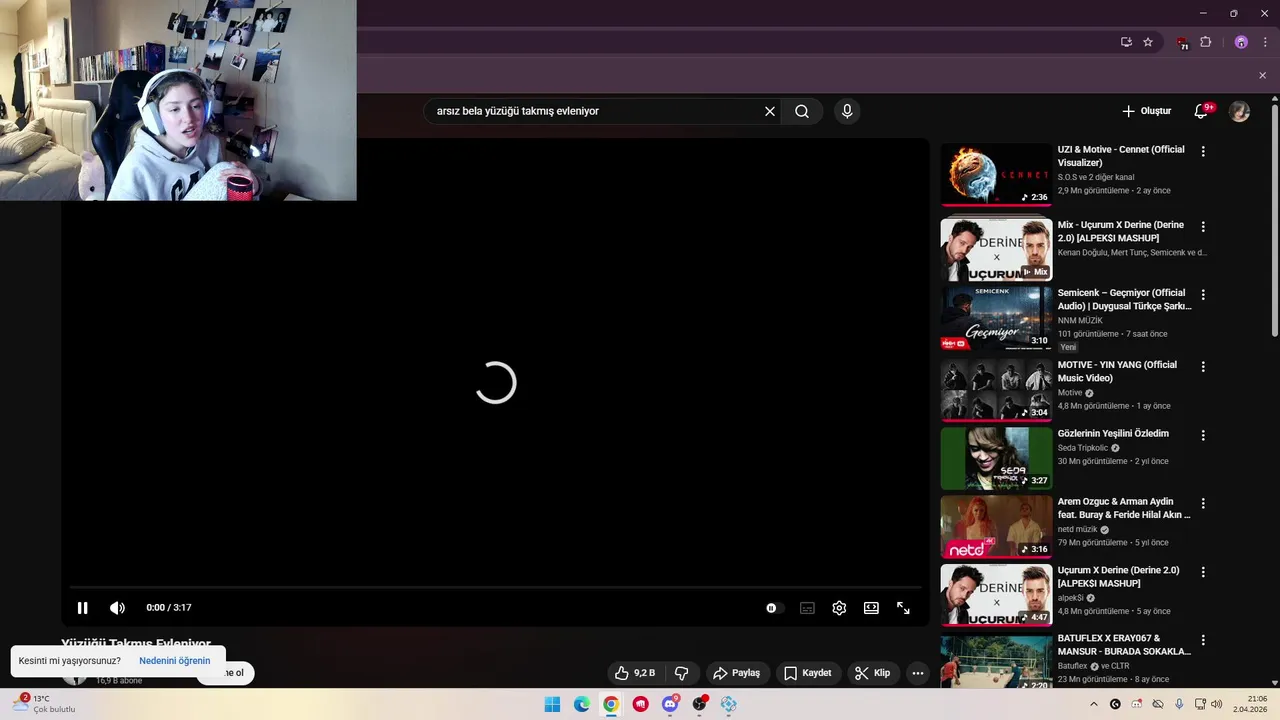The height and width of the screenshot is (720, 1280).
Task: Open the YouTube notifications bell
Action: [1201, 111]
